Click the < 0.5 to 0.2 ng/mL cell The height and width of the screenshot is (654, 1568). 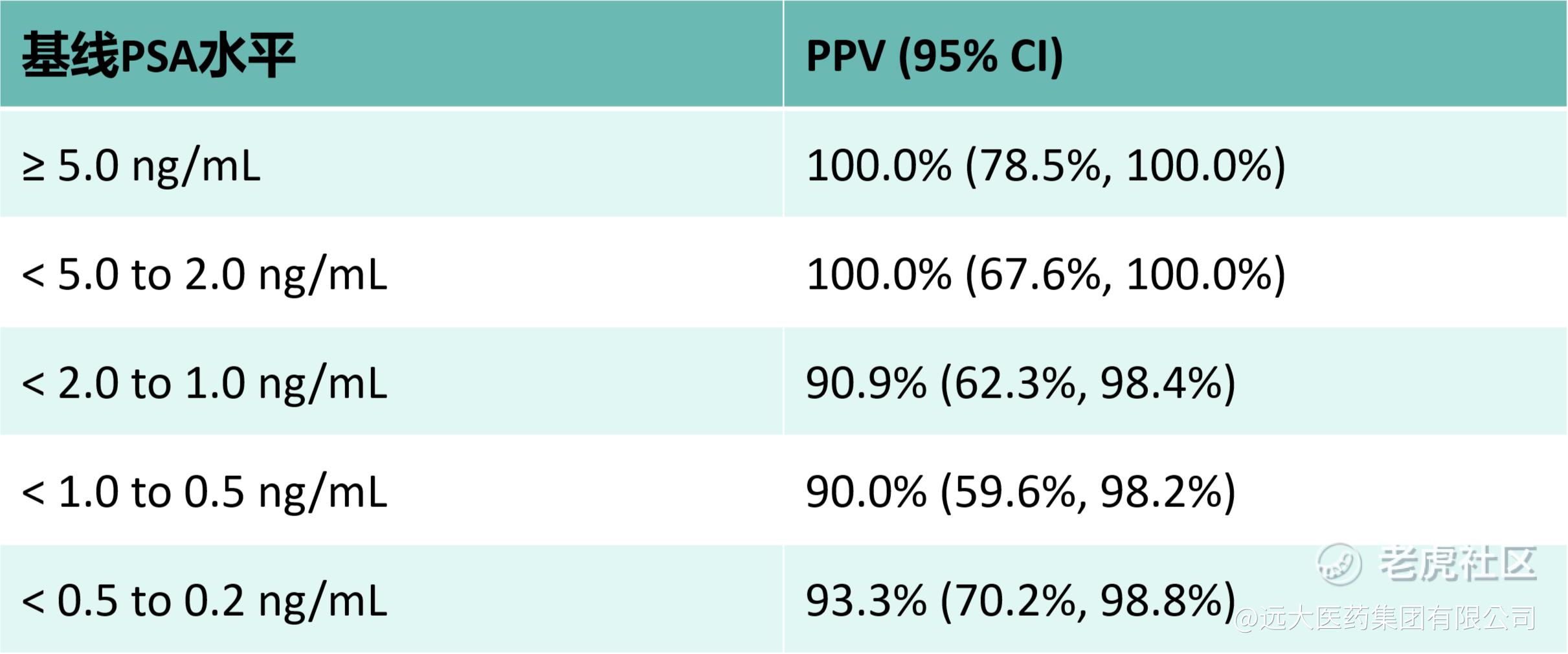point(205,601)
